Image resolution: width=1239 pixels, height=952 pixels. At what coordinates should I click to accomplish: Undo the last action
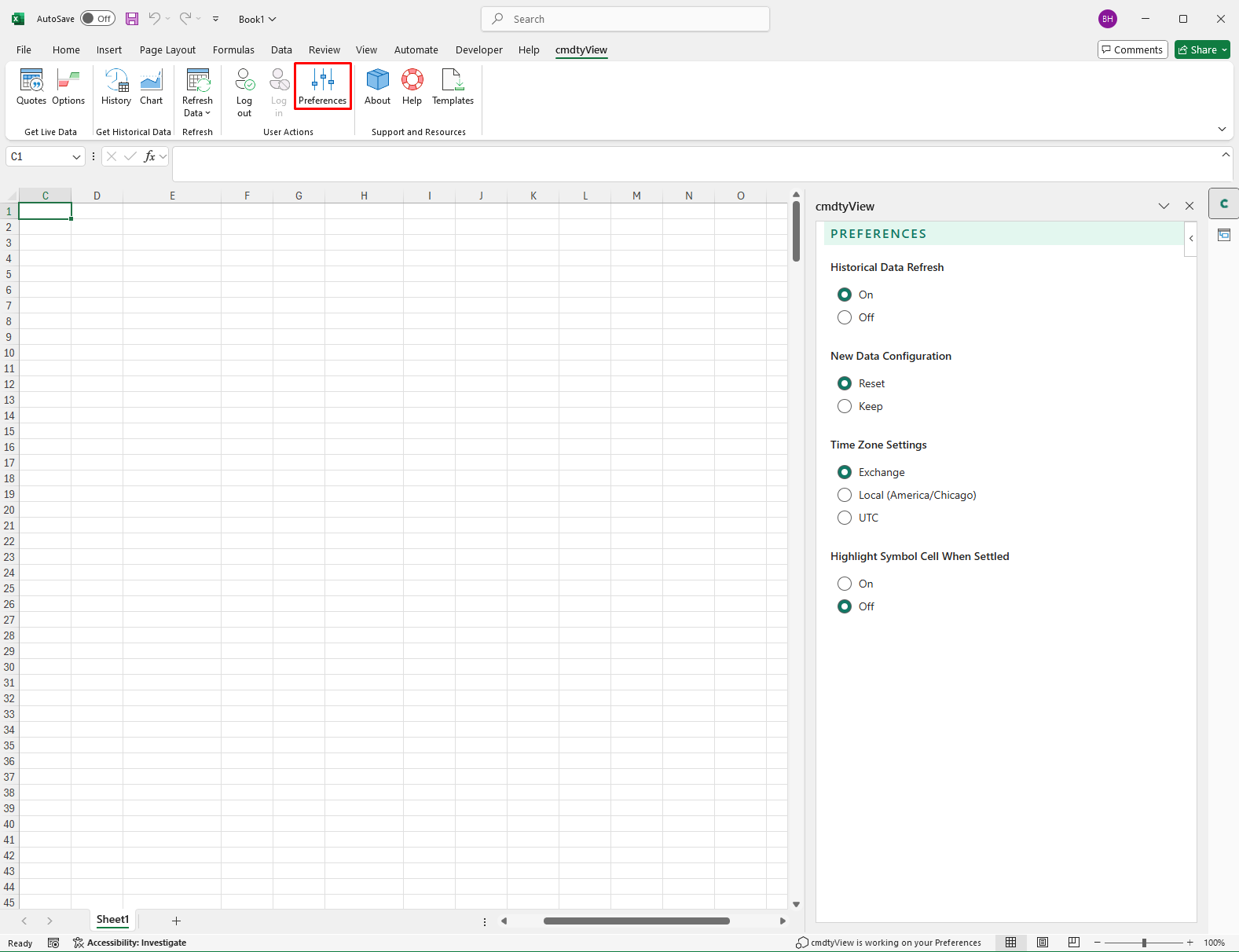155,19
